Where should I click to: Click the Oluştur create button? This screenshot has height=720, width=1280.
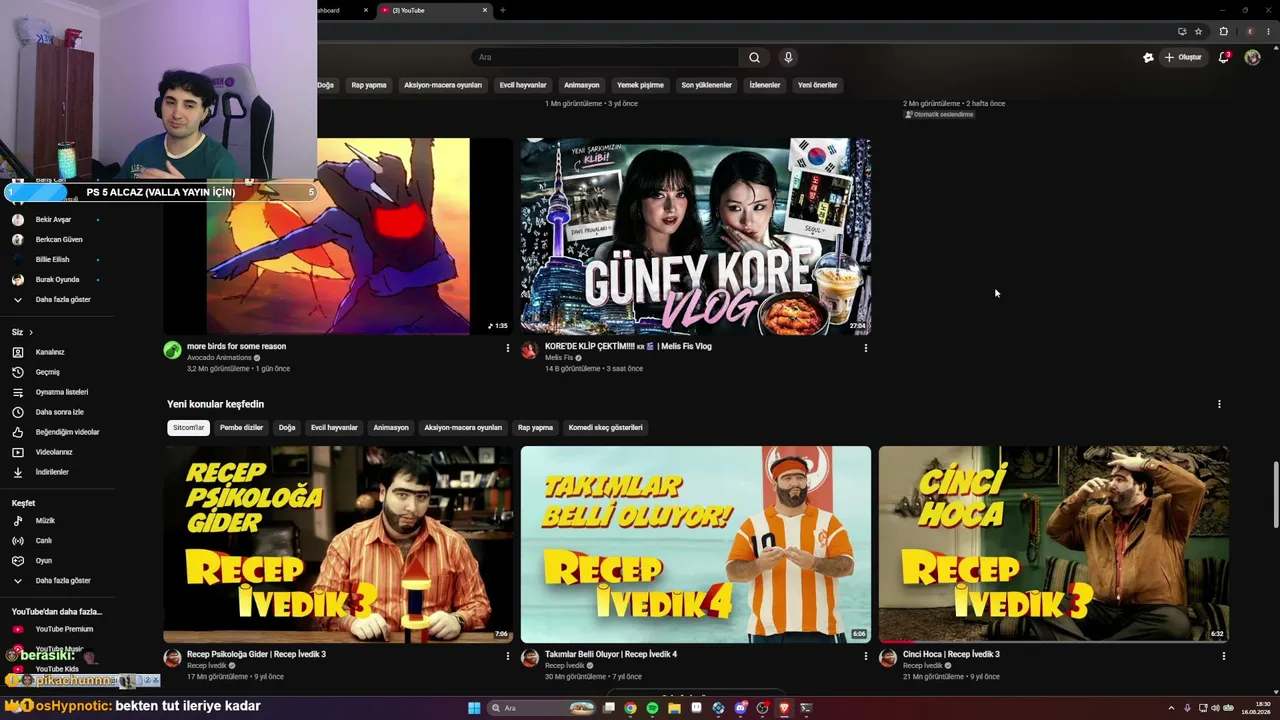click(1183, 57)
